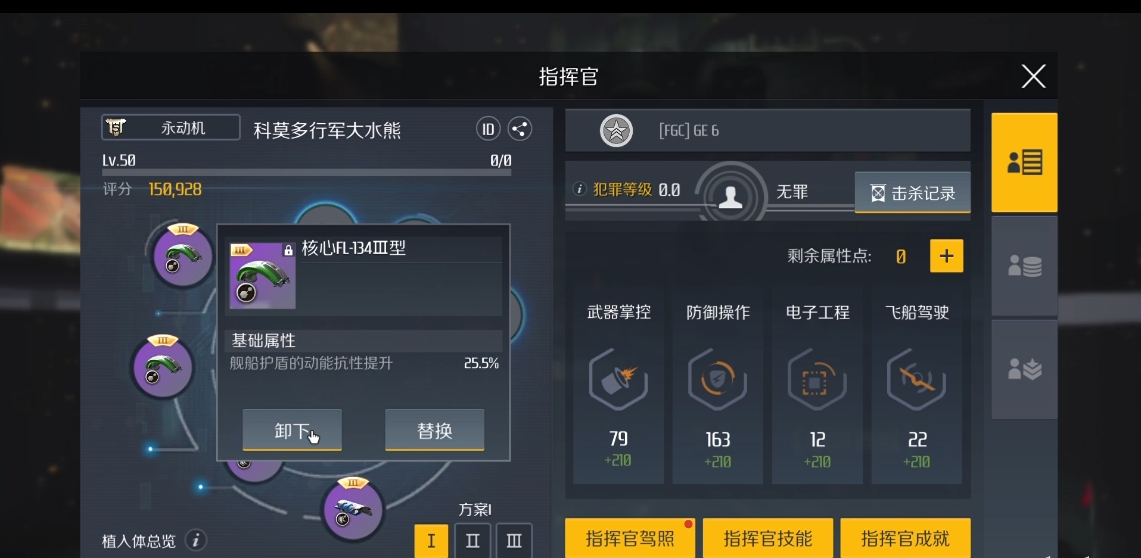
Task: Open 指挥官技能 commander skills
Action: pos(768,538)
